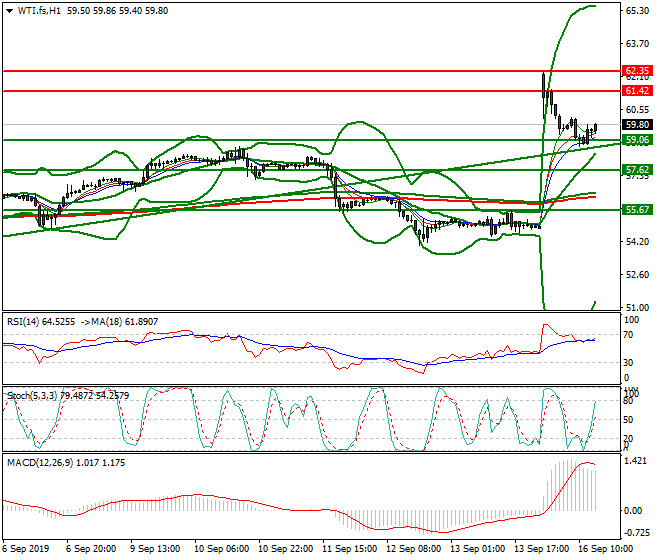The image size is (660, 560).
Task: Click the 65.30 value on price axis
Action: [637, 11]
